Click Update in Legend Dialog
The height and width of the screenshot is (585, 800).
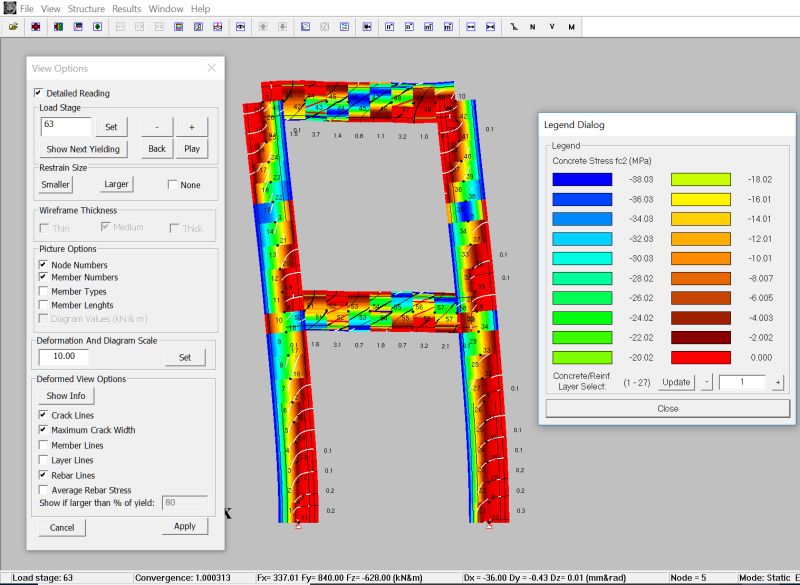point(676,382)
